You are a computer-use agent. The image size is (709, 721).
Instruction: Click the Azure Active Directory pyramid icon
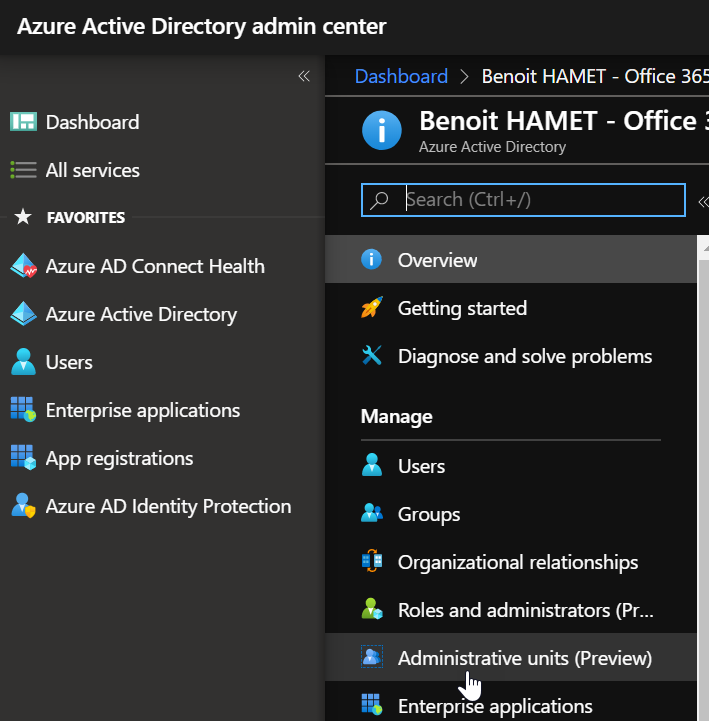(x=22, y=314)
